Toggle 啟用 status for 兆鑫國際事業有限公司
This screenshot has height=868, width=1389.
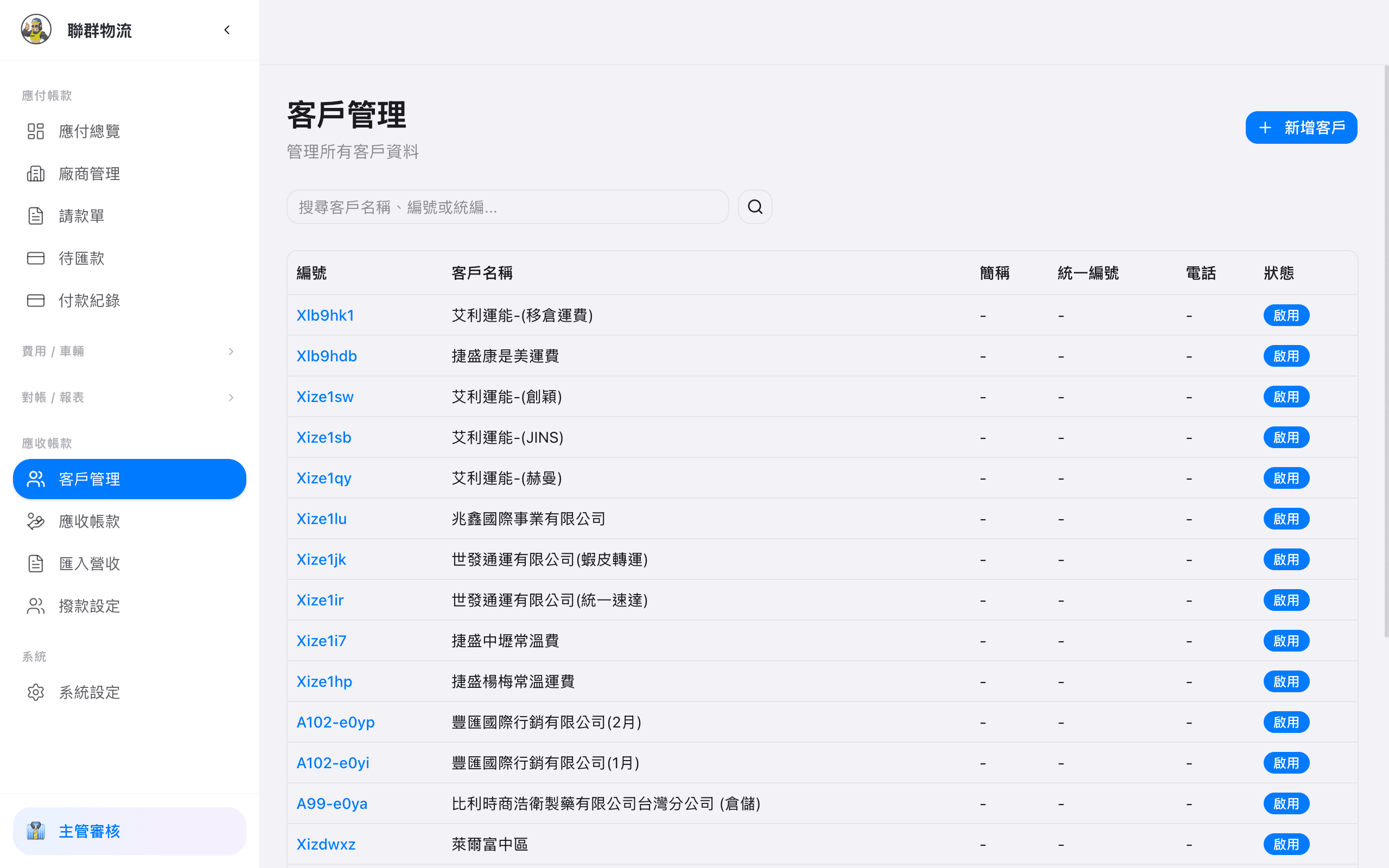[1286, 519]
